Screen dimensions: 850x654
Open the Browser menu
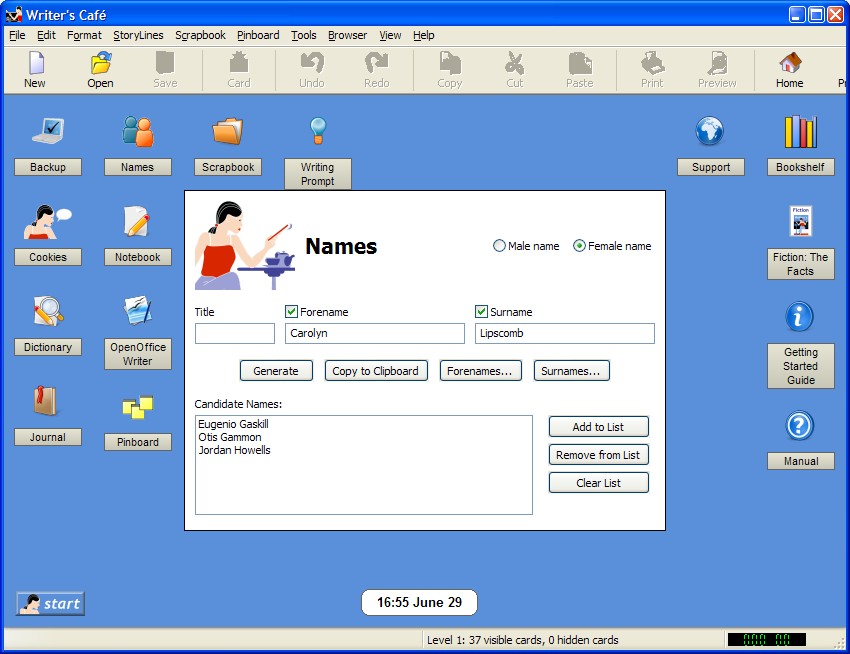(x=347, y=35)
